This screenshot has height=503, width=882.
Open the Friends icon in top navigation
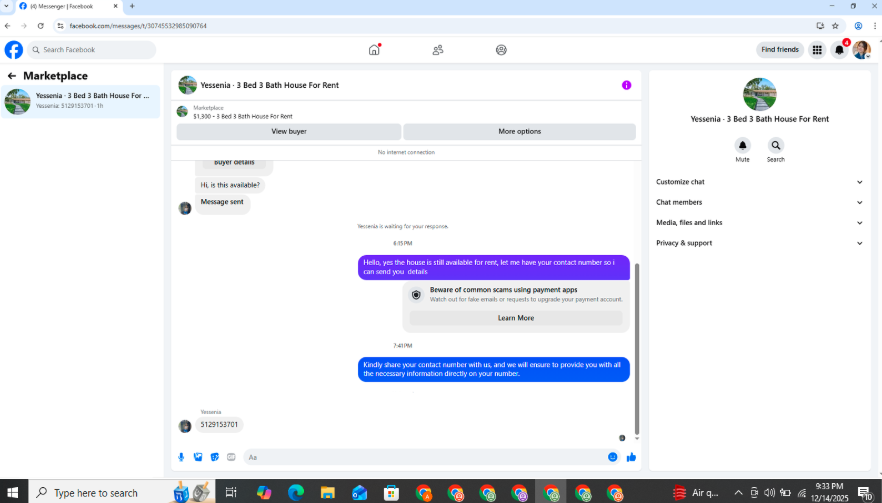pyautogui.click(x=438, y=50)
